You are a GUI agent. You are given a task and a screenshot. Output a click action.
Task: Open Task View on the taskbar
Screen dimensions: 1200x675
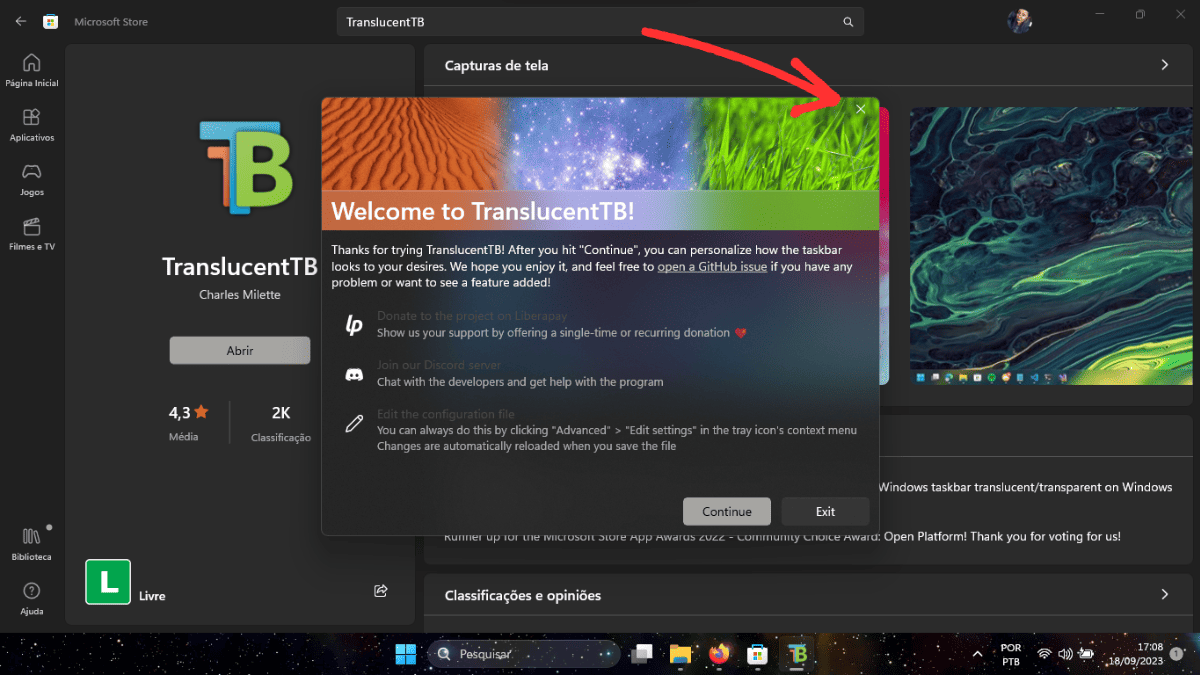[641, 654]
